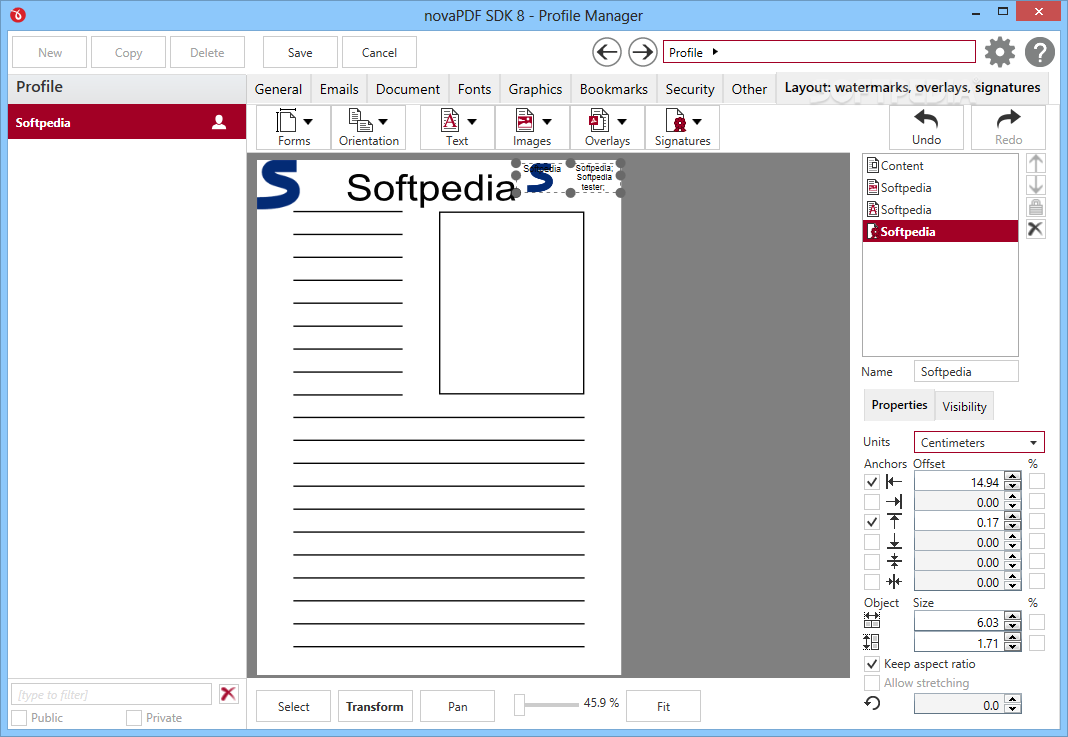Screen dimensions: 1068x737
Task: Click the Save button
Action: (300, 52)
